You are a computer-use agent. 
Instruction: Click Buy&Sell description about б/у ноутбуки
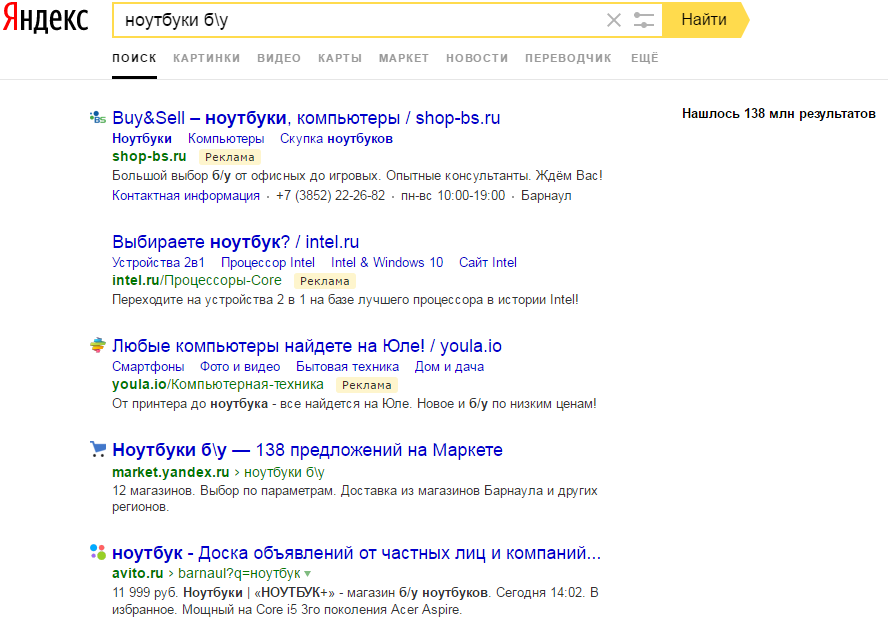pyautogui.click(x=357, y=176)
